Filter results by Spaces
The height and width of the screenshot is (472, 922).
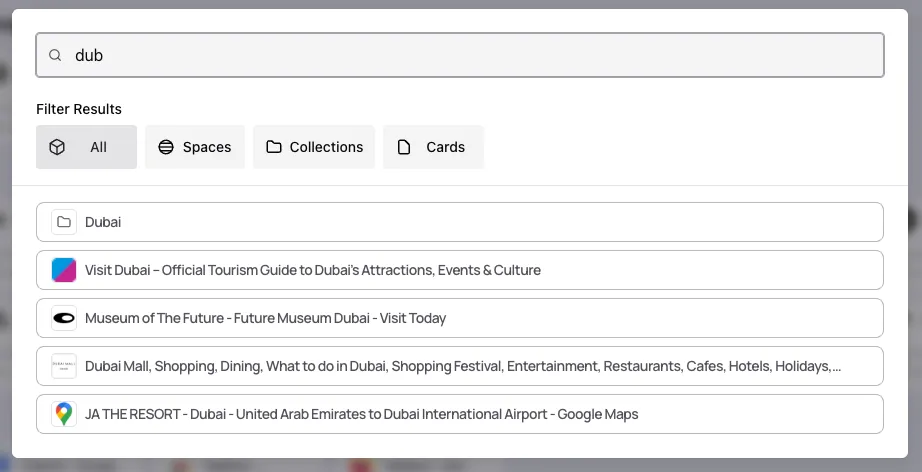point(195,147)
